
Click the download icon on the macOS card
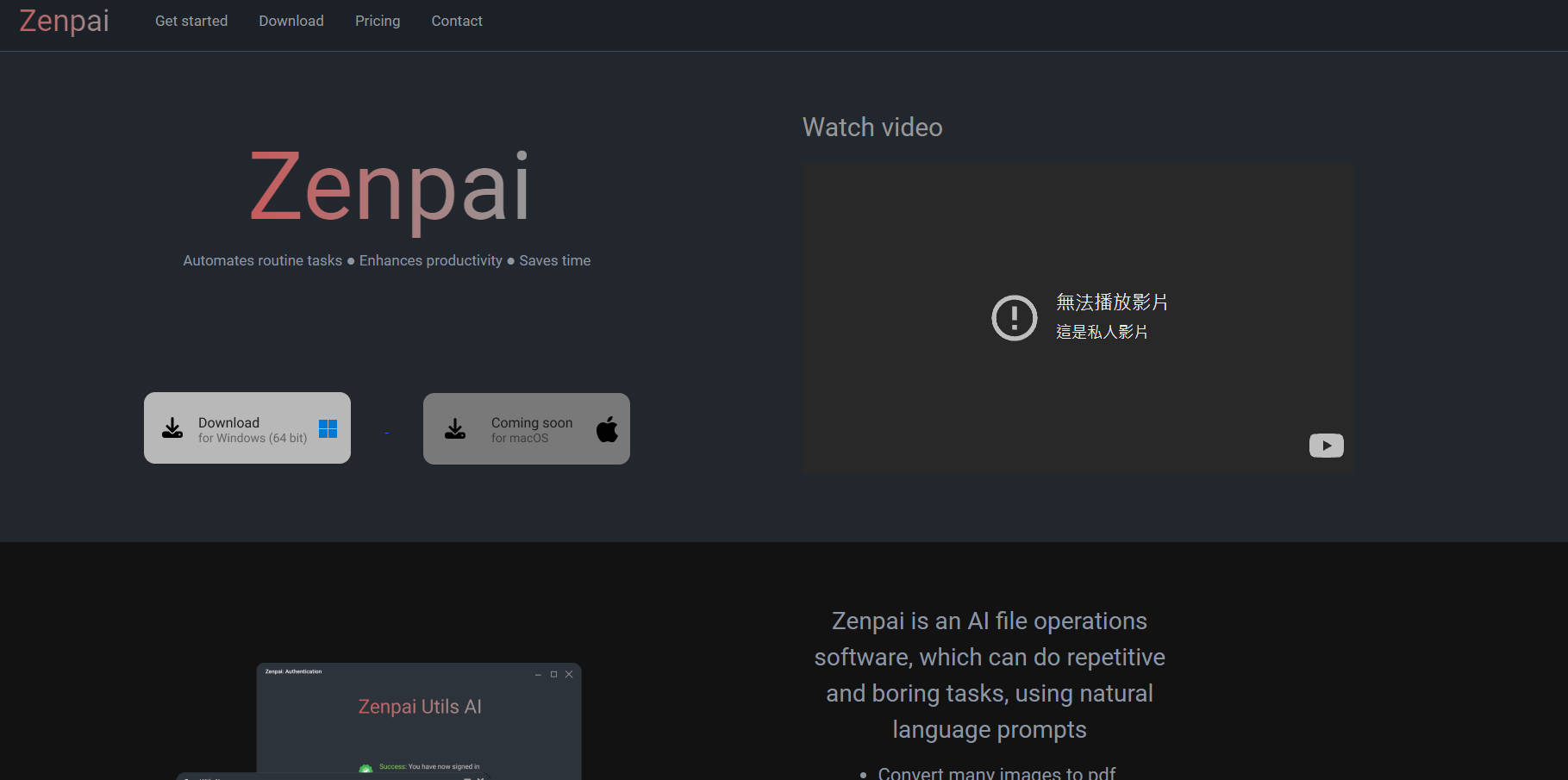click(455, 428)
